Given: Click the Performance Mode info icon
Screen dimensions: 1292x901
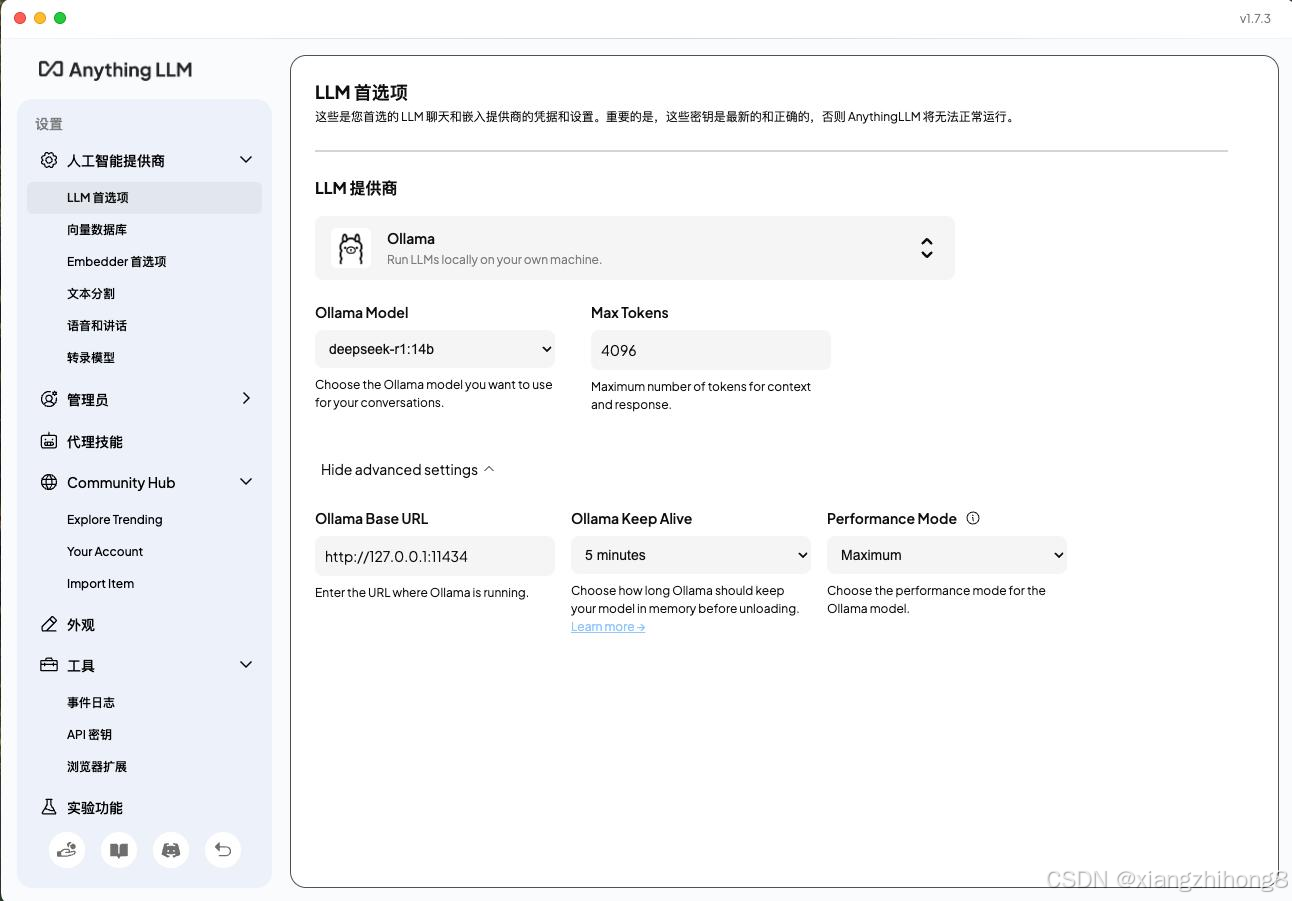Looking at the screenshot, I should [973, 518].
